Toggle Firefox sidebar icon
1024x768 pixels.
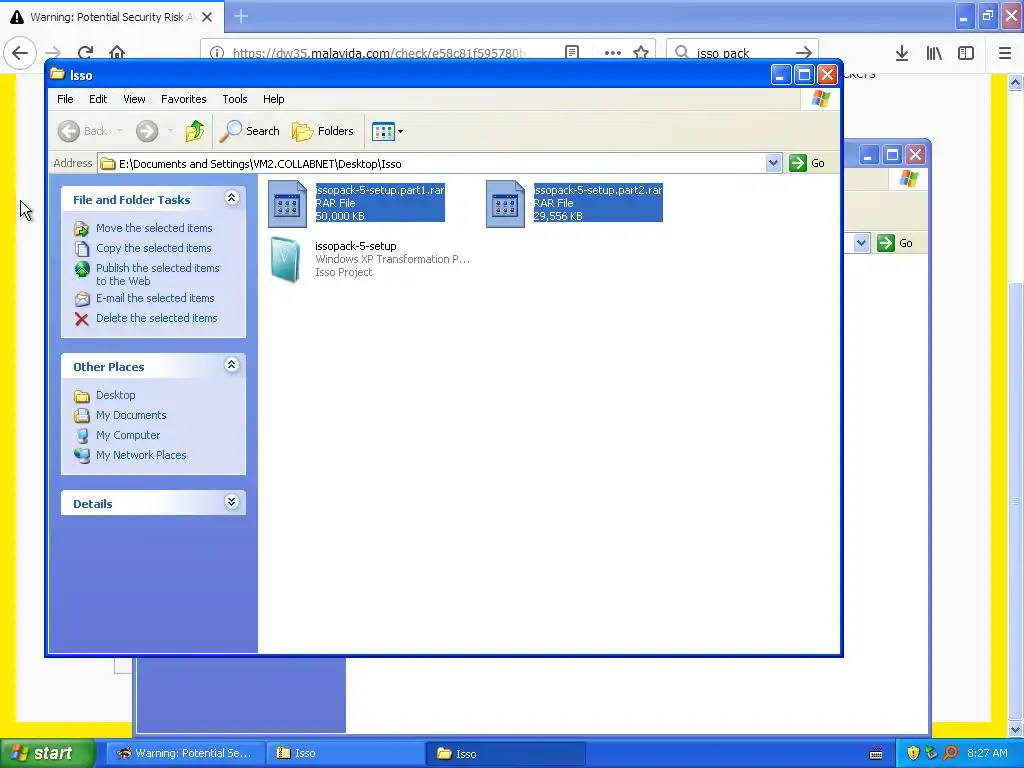click(x=966, y=53)
